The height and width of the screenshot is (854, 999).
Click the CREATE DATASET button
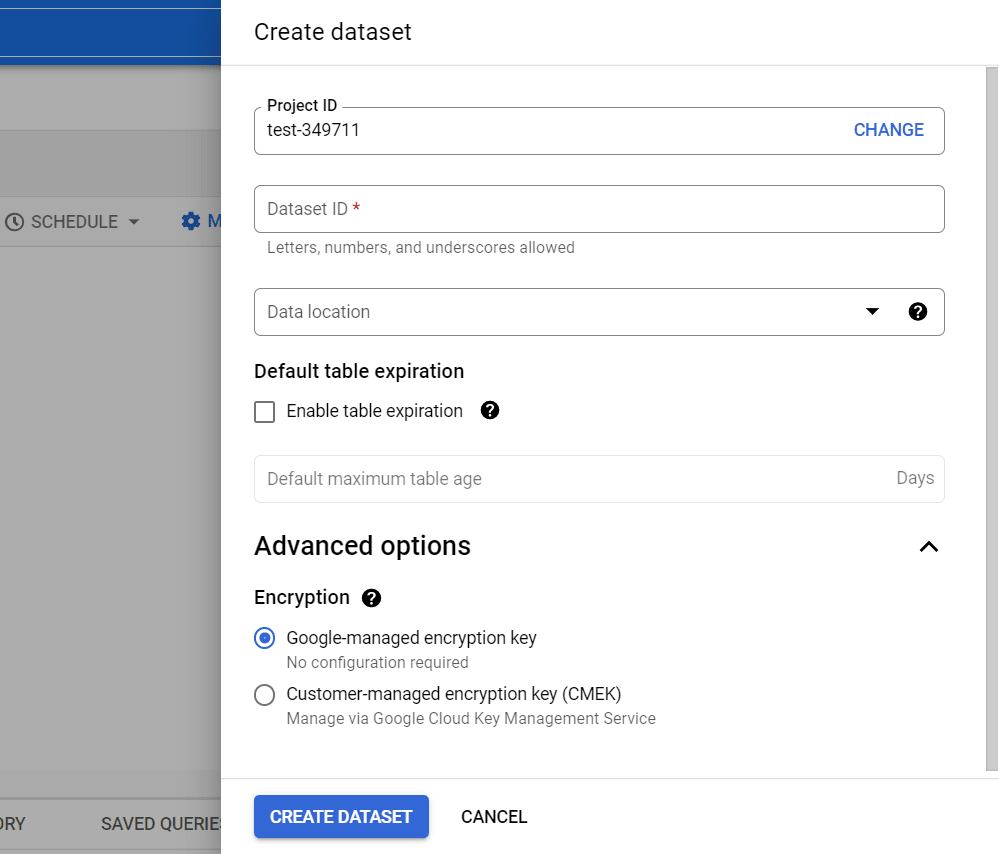341,816
